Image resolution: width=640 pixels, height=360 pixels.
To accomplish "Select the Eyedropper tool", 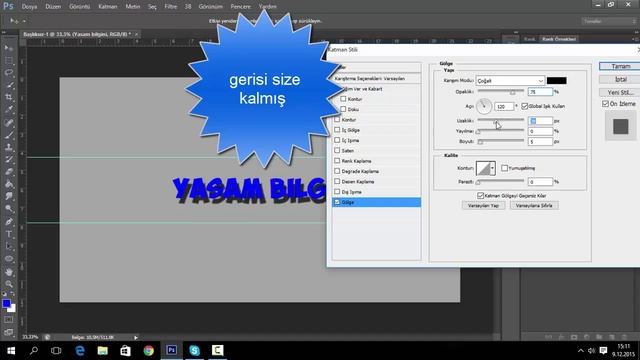I will click(x=9, y=110).
